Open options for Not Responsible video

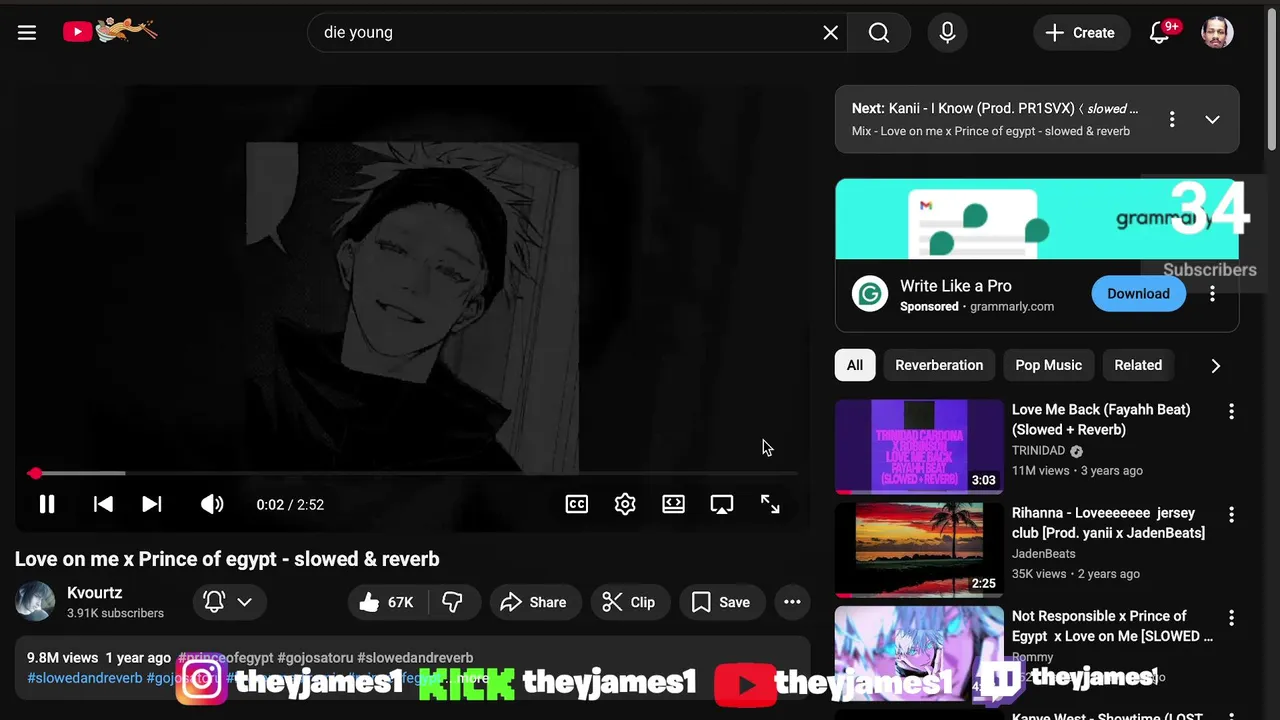click(1231, 618)
